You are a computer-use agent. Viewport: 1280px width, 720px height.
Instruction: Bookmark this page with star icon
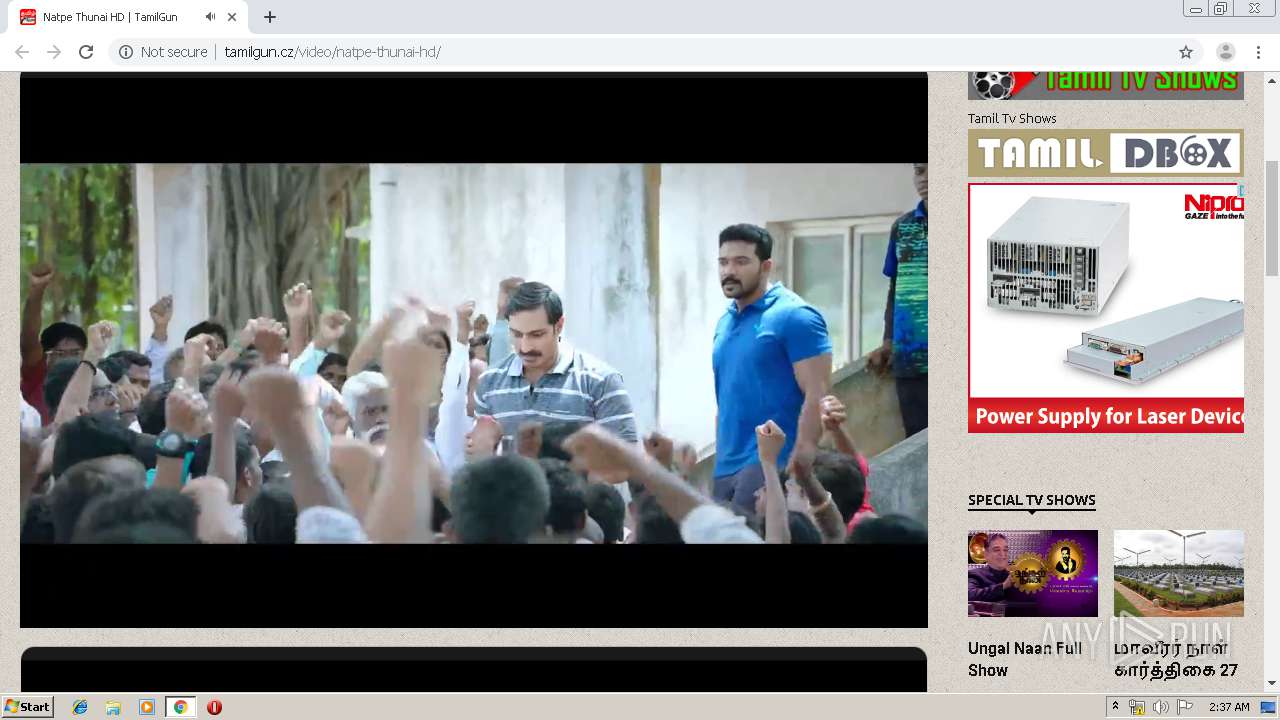tap(1186, 52)
